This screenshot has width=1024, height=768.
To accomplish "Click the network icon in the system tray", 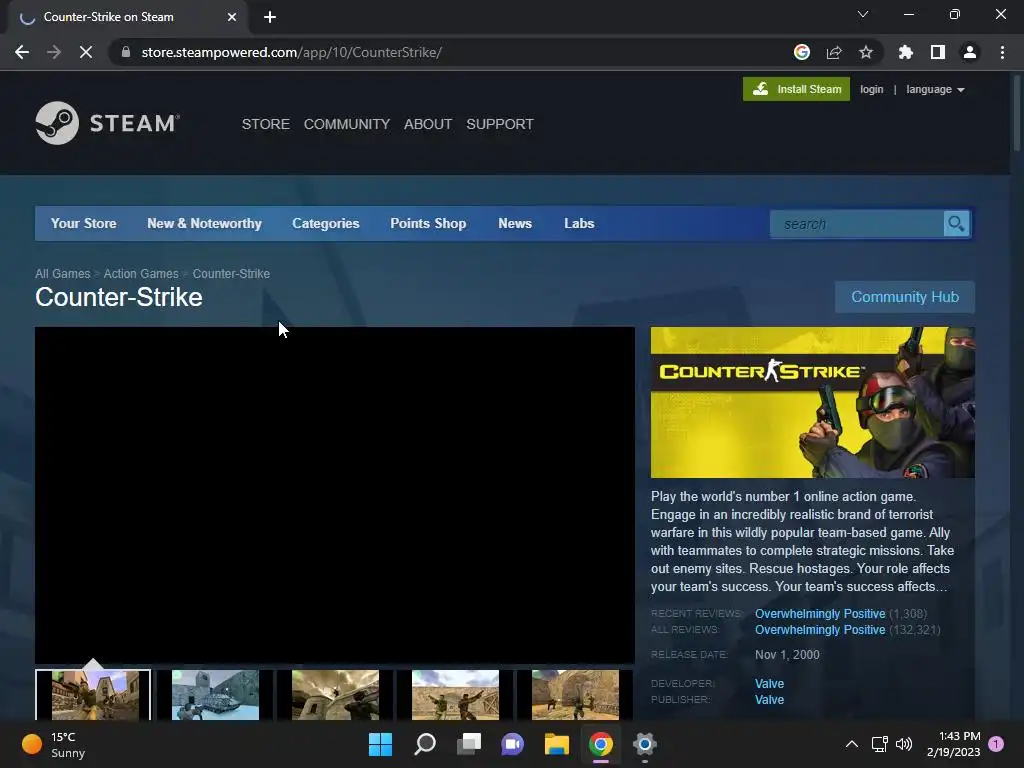I will click(x=880, y=744).
